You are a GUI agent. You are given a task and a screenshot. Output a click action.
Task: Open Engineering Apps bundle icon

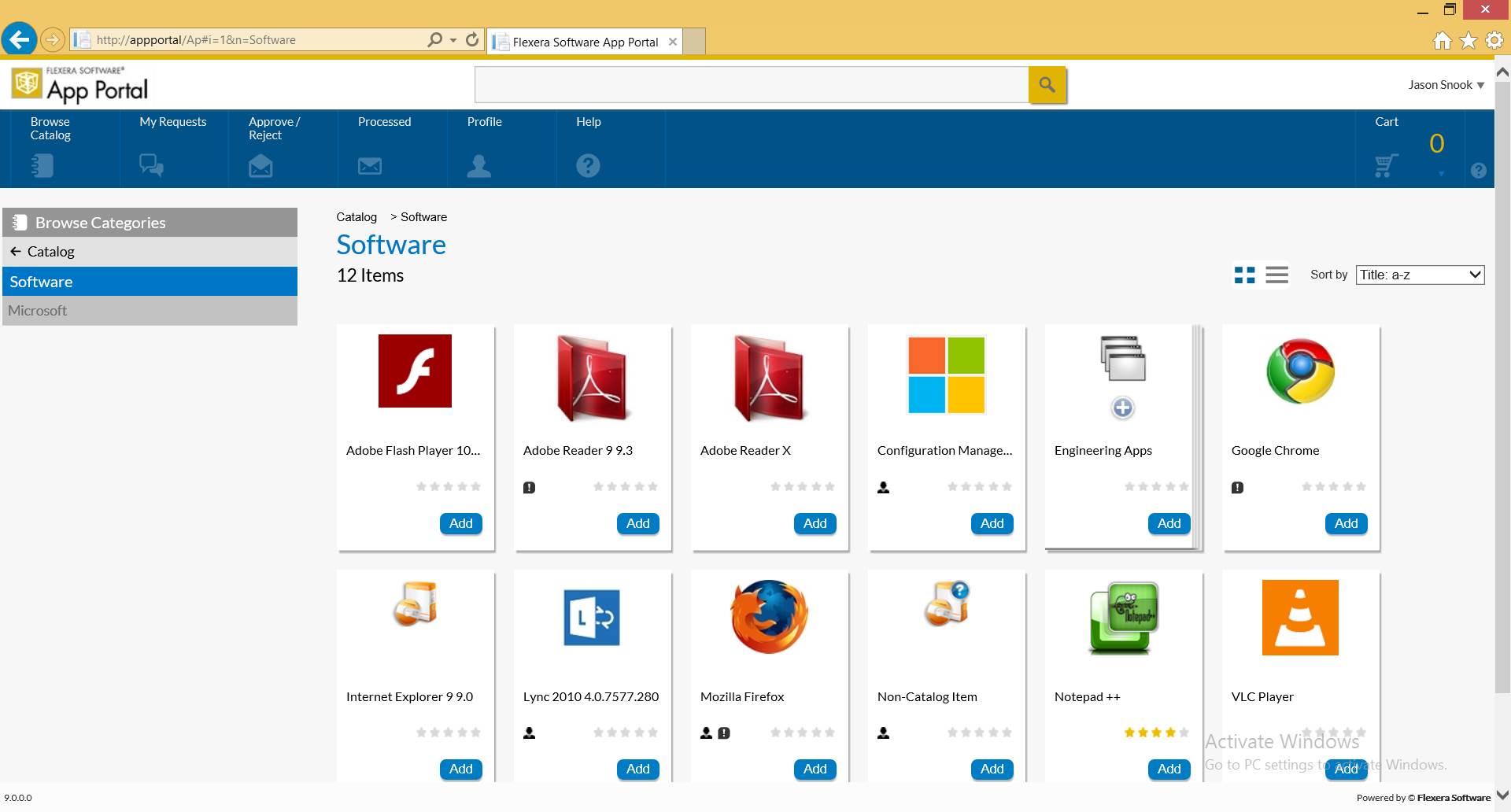[x=1123, y=377]
